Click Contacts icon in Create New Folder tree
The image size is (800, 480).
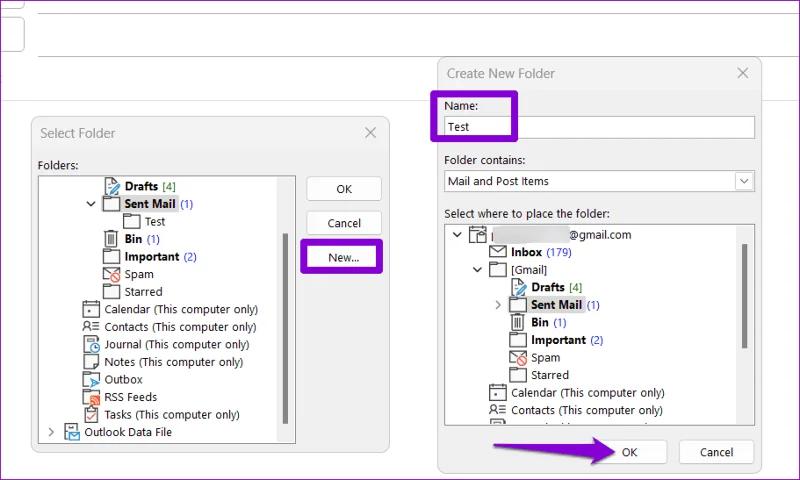click(x=497, y=410)
